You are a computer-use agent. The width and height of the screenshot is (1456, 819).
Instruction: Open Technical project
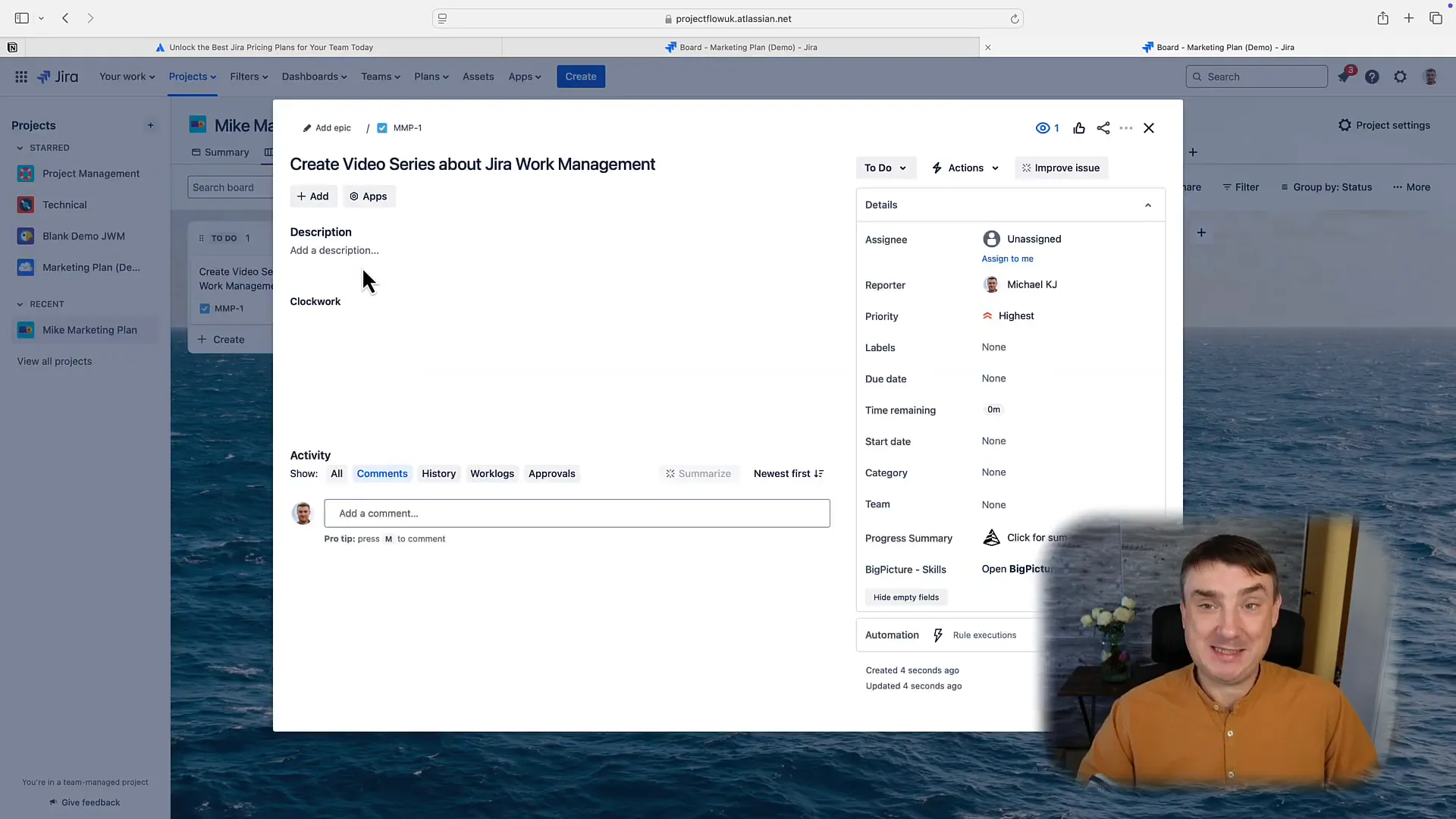click(84, 205)
